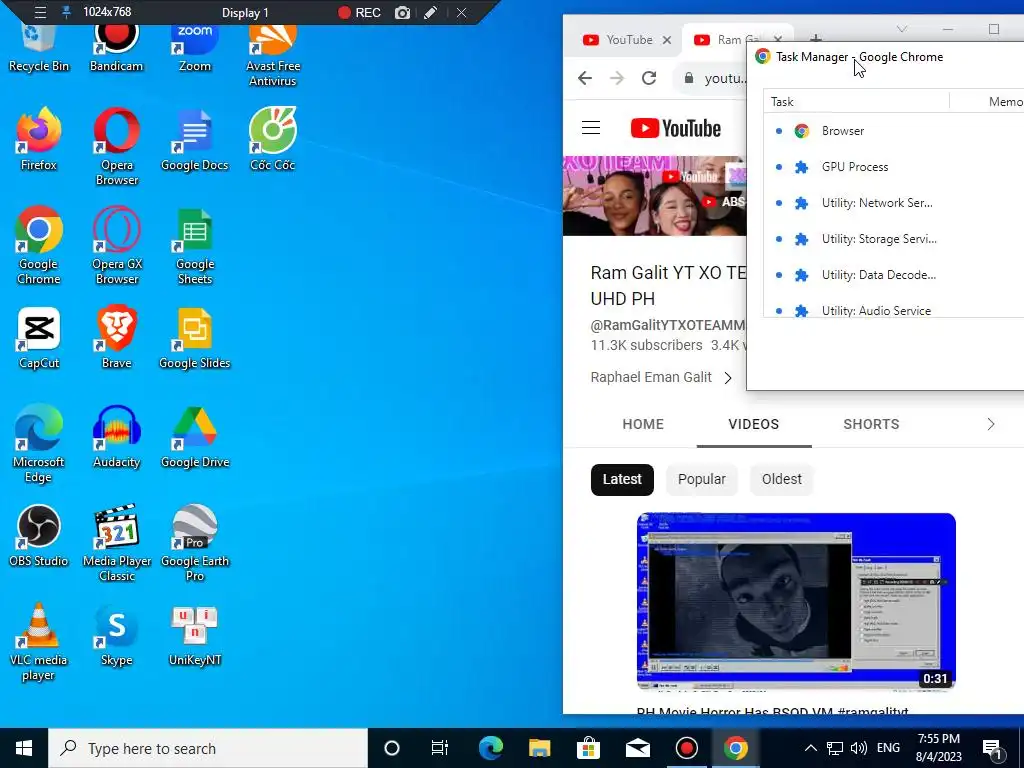1024x768 pixels.
Task: Switch to the SHORTS channel tab
Action: 871,424
